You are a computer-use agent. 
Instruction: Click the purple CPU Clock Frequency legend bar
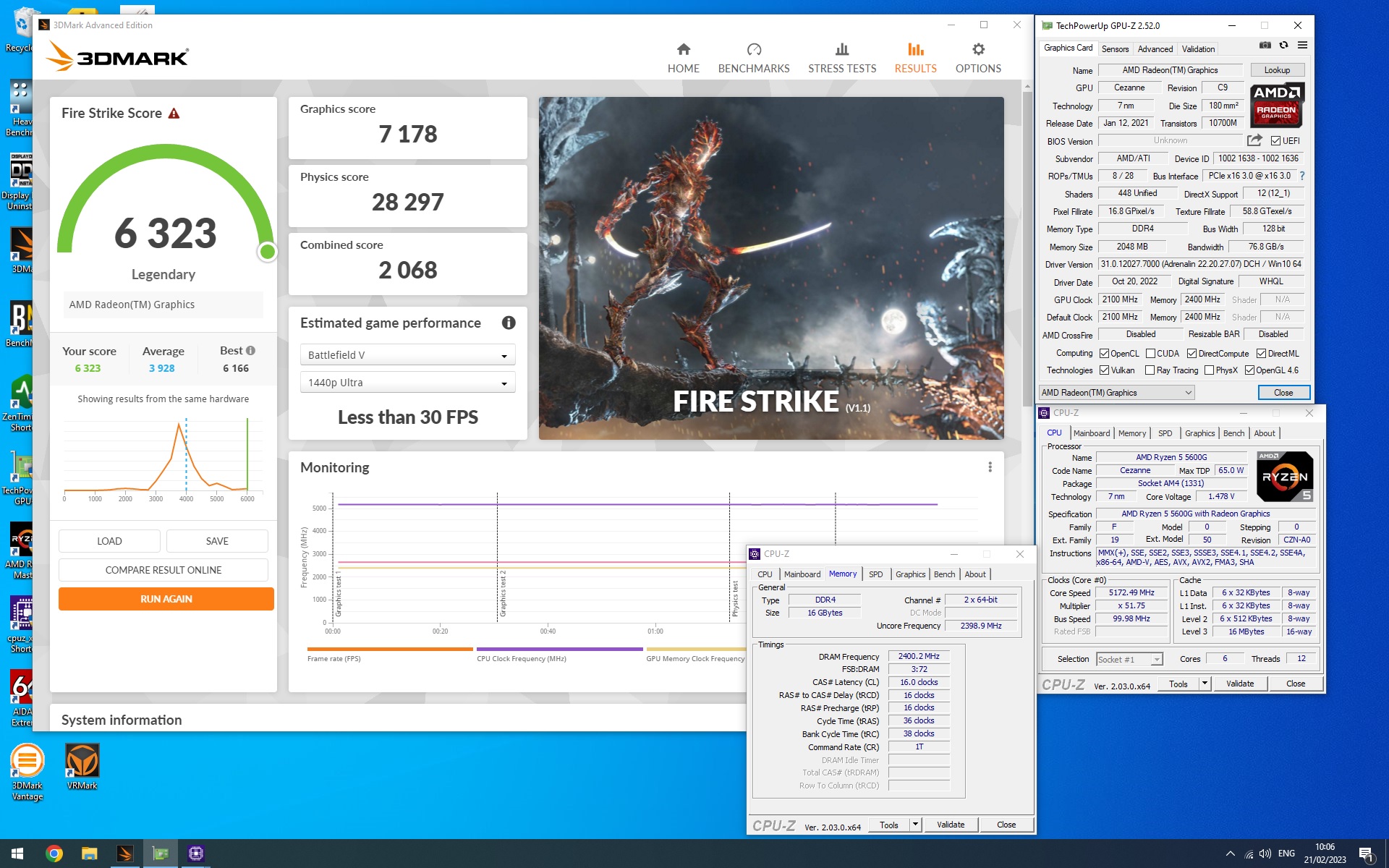pyautogui.click(x=559, y=650)
